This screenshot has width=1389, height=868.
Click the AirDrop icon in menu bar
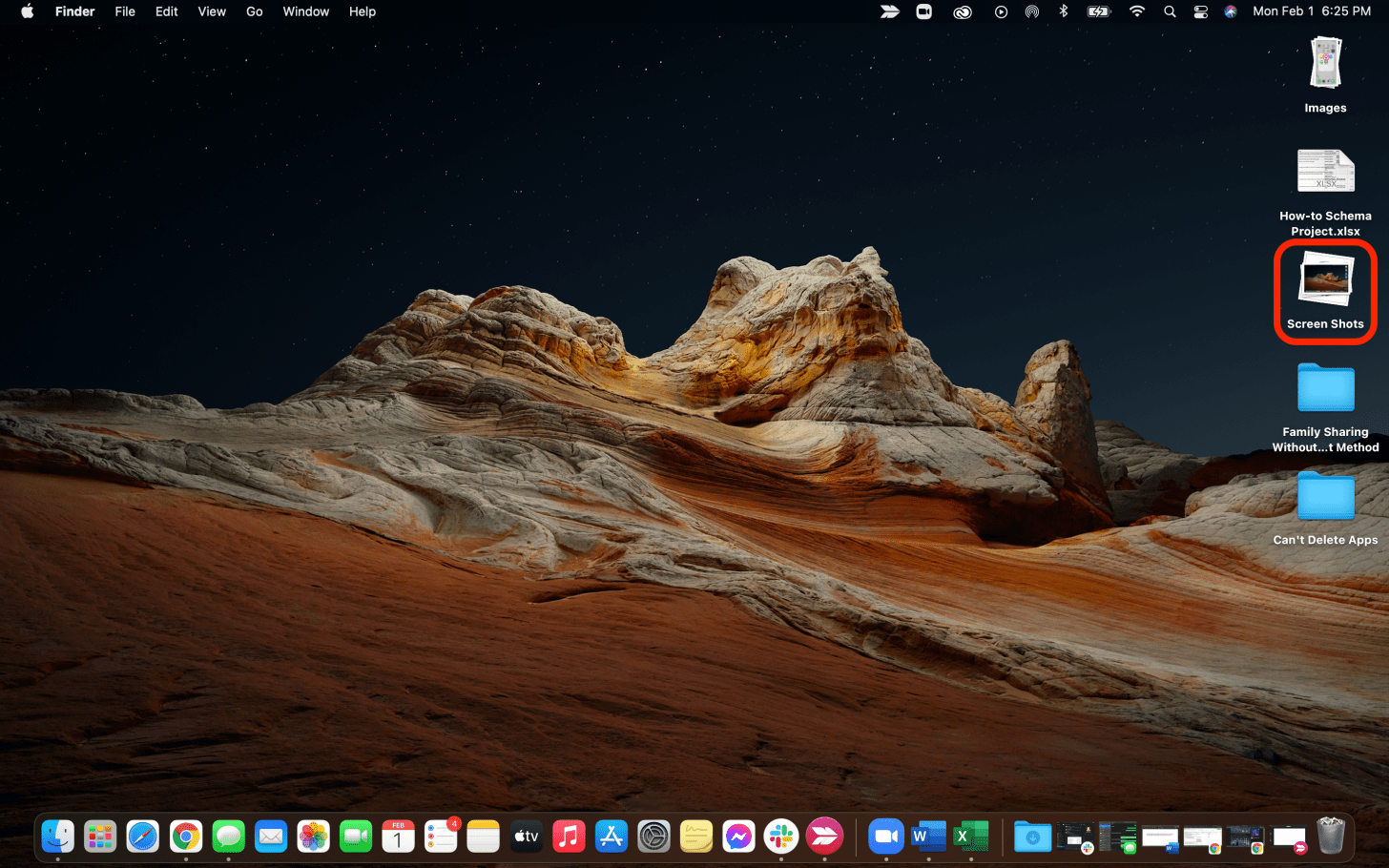tap(1032, 11)
